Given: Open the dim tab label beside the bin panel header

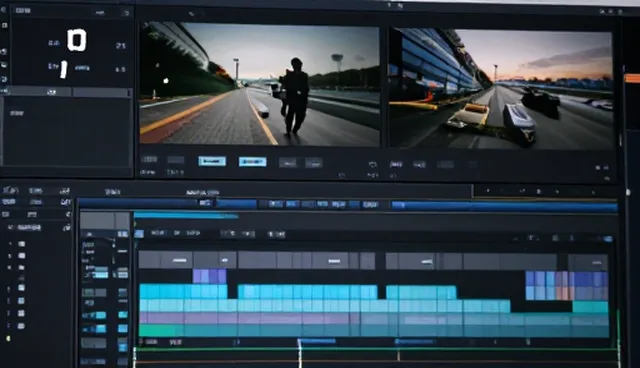Looking at the screenshot, I should point(100,13).
